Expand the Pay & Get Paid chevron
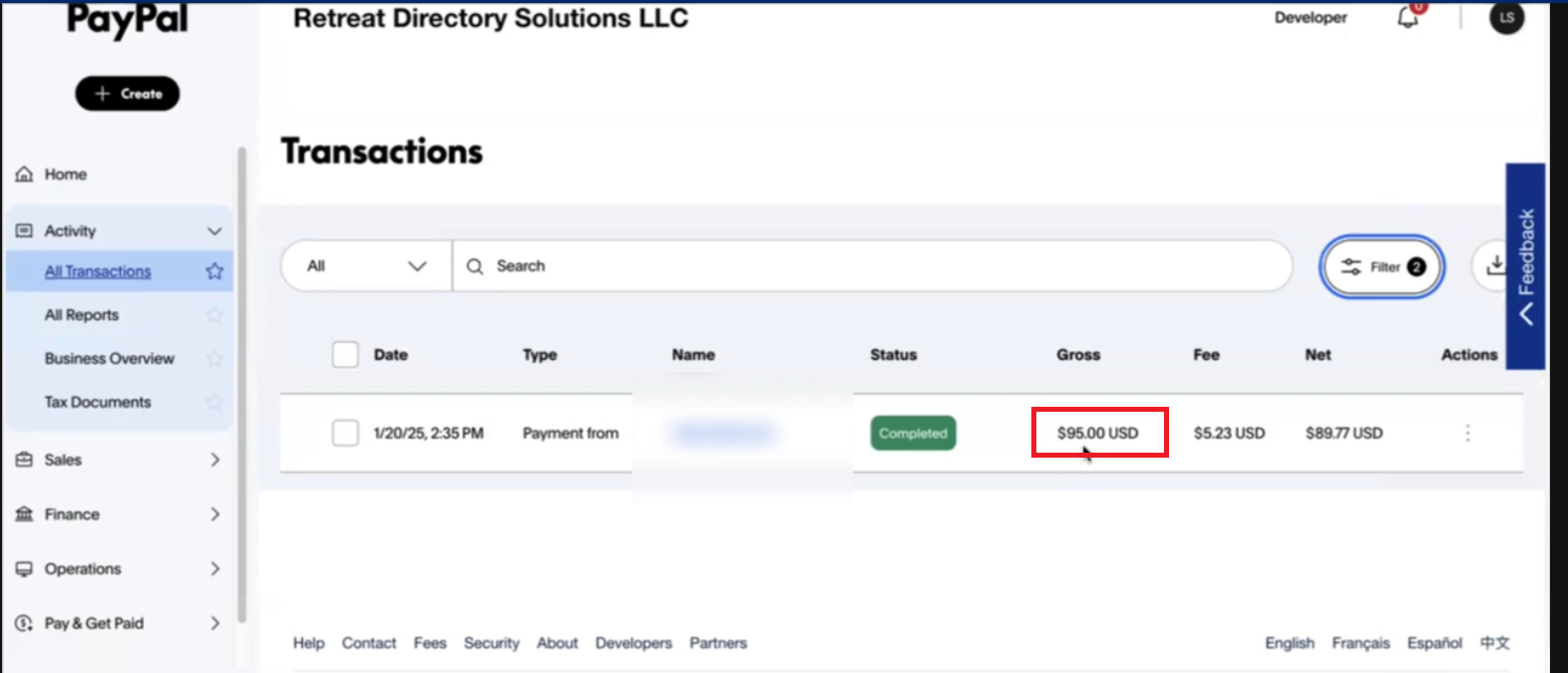The width and height of the screenshot is (1568, 673). (215, 623)
